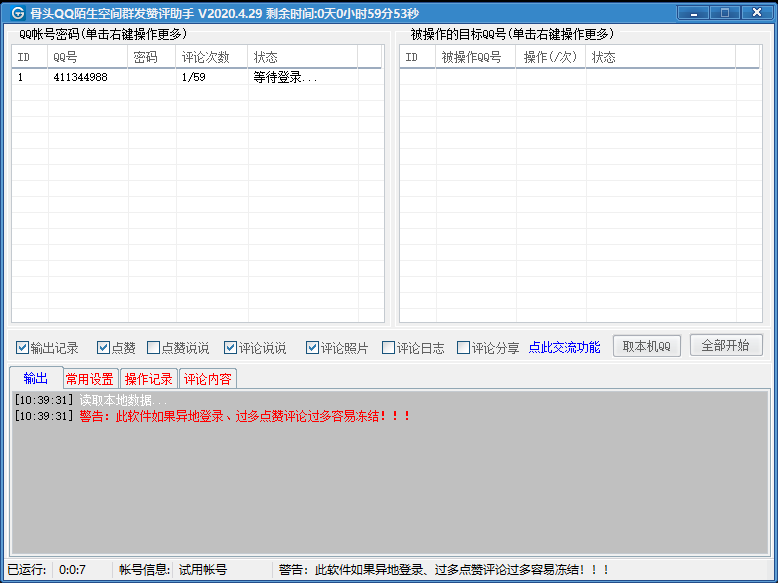Image resolution: width=778 pixels, height=583 pixels.
Task: Click the app logo icon in title bar
Action: pos(18,13)
